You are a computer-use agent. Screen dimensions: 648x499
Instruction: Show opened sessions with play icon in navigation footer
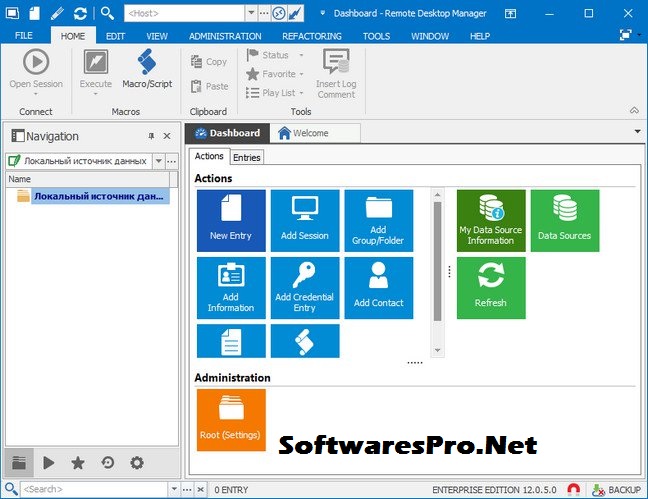coord(49,462)
